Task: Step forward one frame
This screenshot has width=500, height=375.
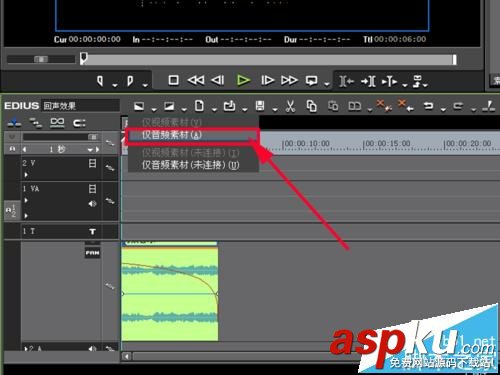Action: coord(267,80)
